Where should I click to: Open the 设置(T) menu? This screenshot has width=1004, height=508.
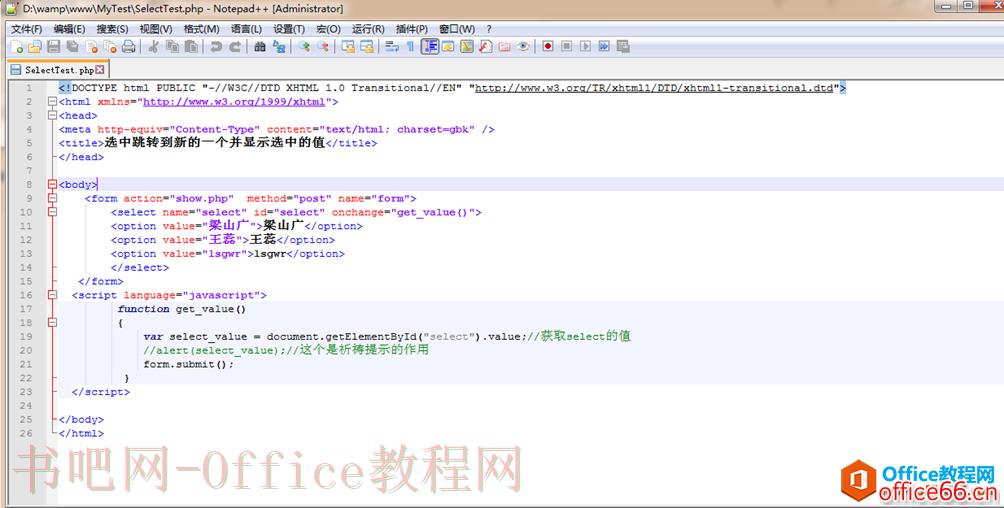tap(289, 29)
